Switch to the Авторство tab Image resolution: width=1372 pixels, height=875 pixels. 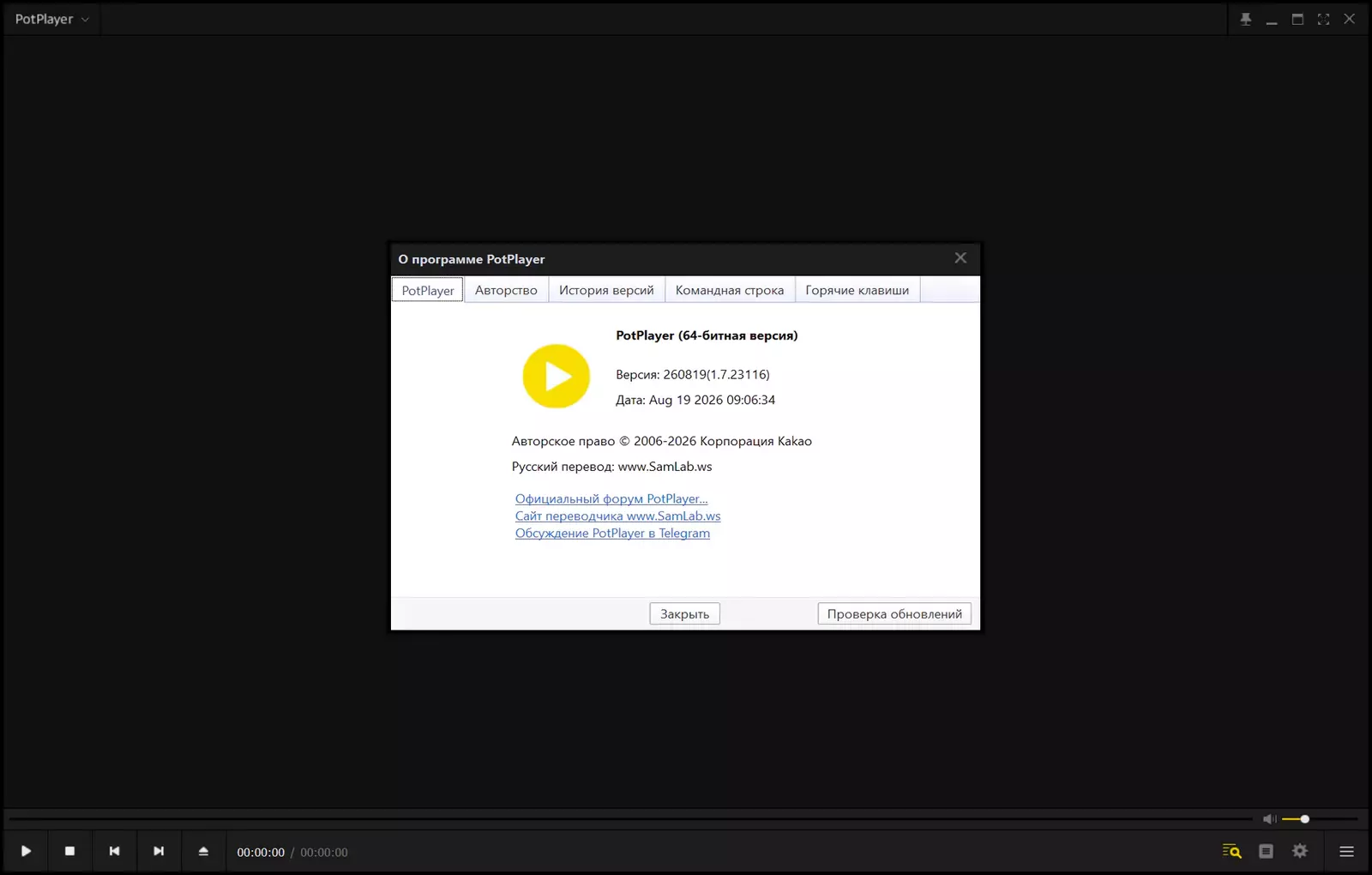506,290
